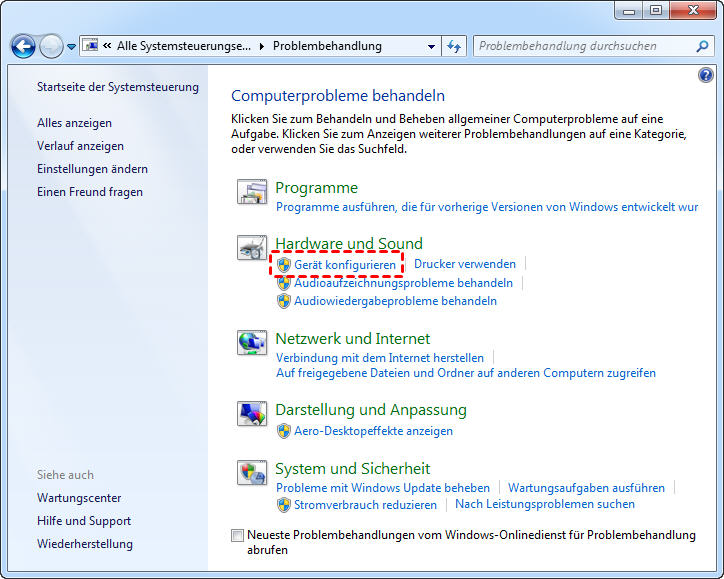Select Alles anzeigen in the sidebar
Image resolution: width=724 pixels, height=579 pixels.
click(x=74, y=123)
